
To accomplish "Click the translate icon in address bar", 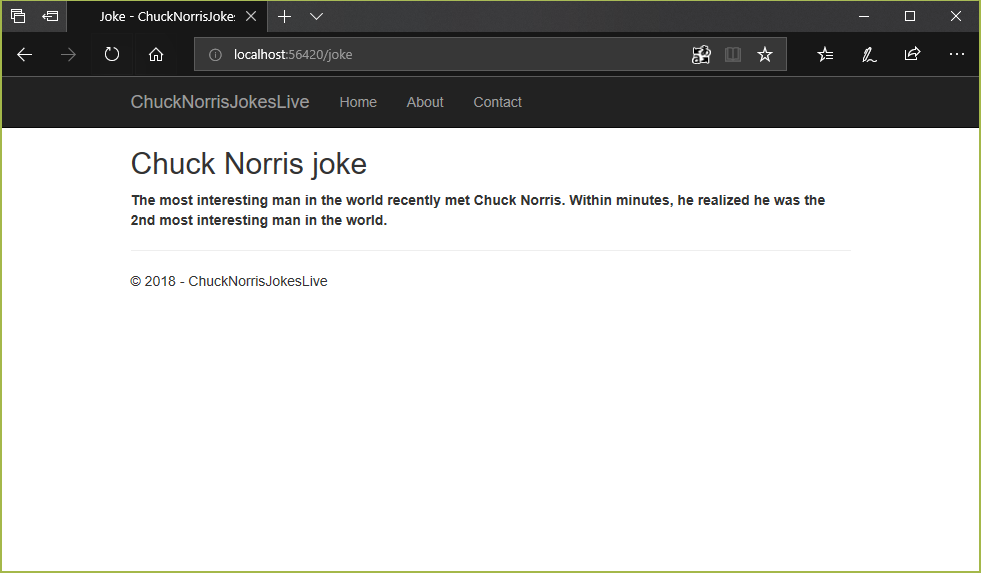I will point(701,55).
